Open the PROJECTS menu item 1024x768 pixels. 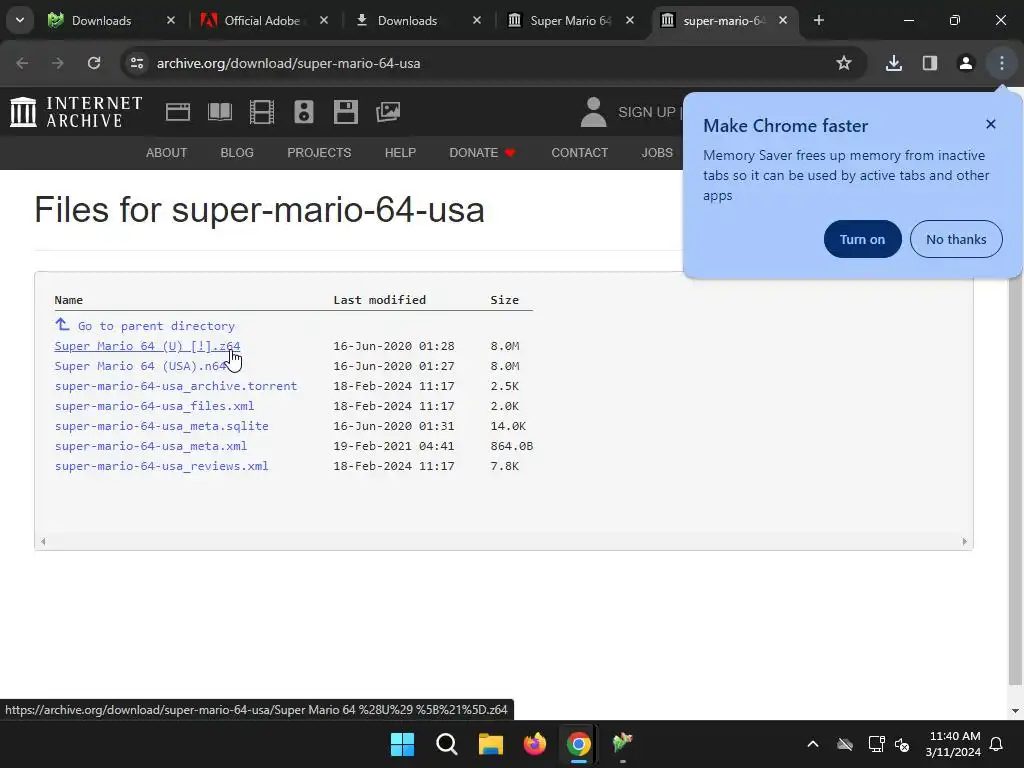(x=319, y=153)
